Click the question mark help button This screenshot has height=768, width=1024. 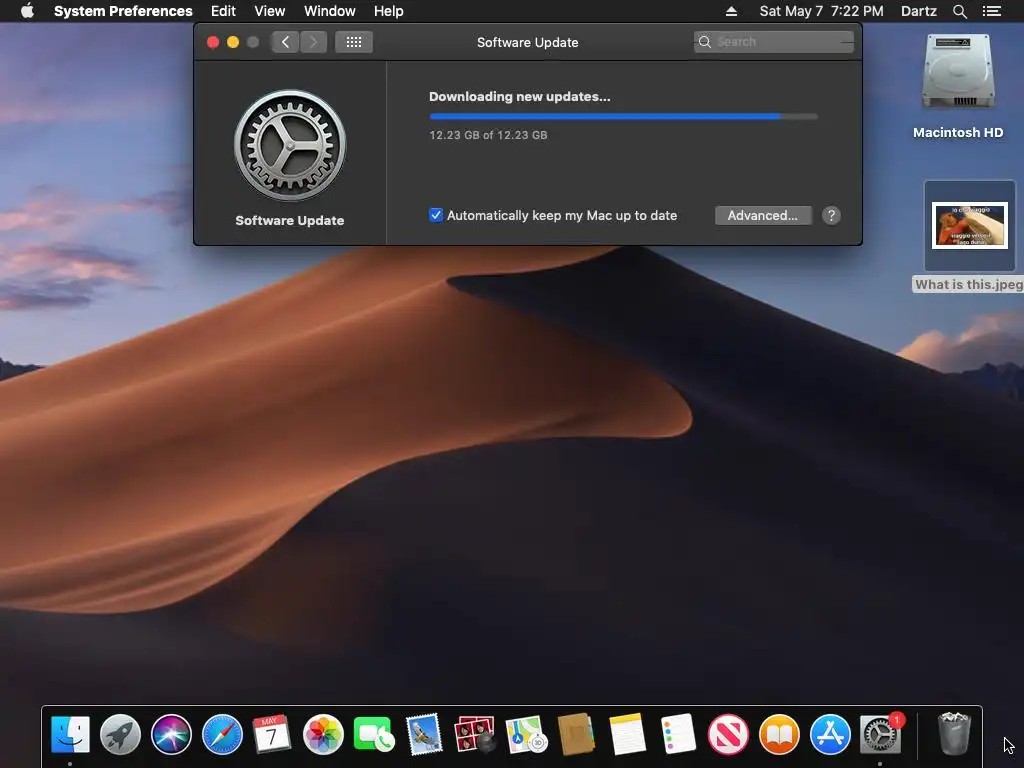pyautogui.click(x=831, y=216)
